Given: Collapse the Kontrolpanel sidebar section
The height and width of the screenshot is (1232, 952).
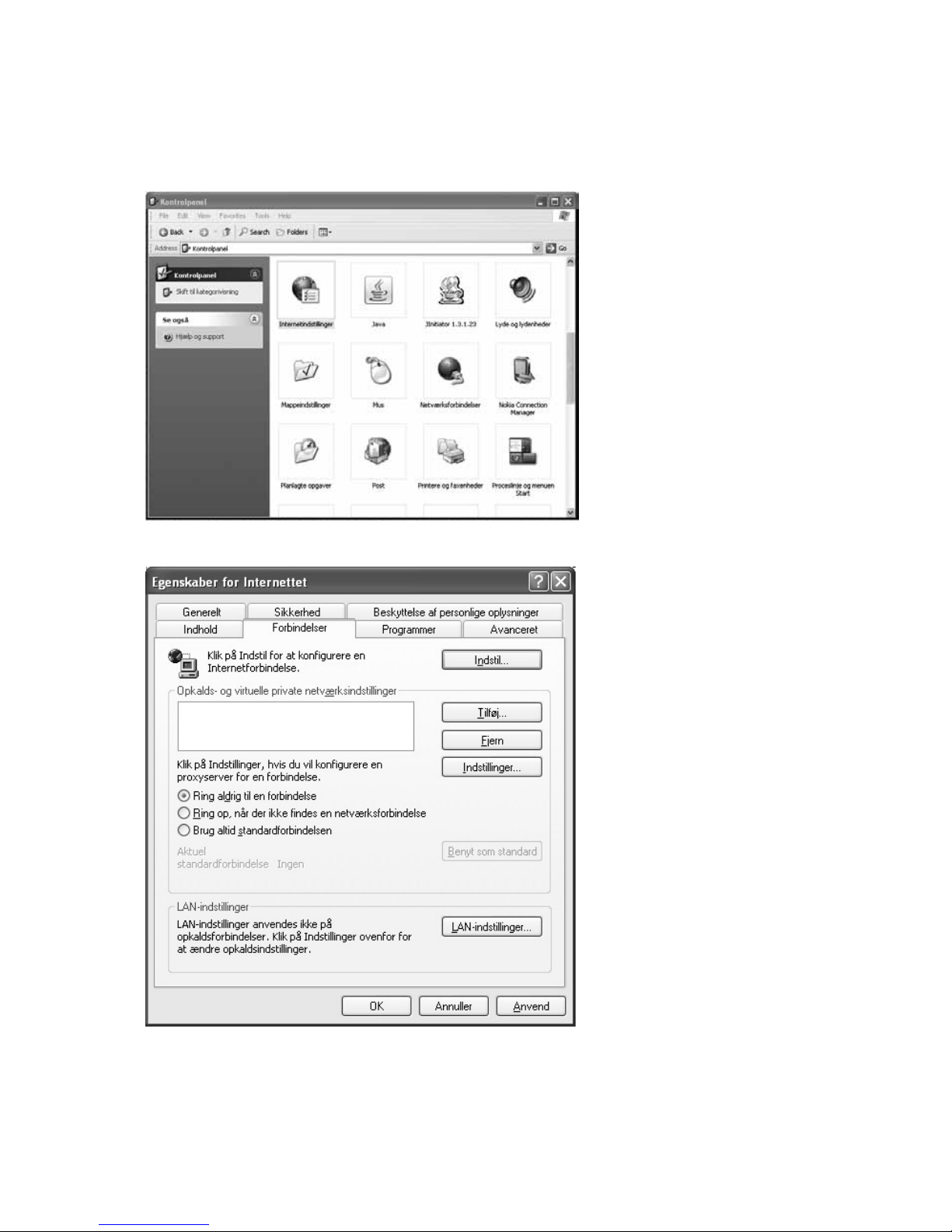Looking at the screenshot, I should point(254,274).
